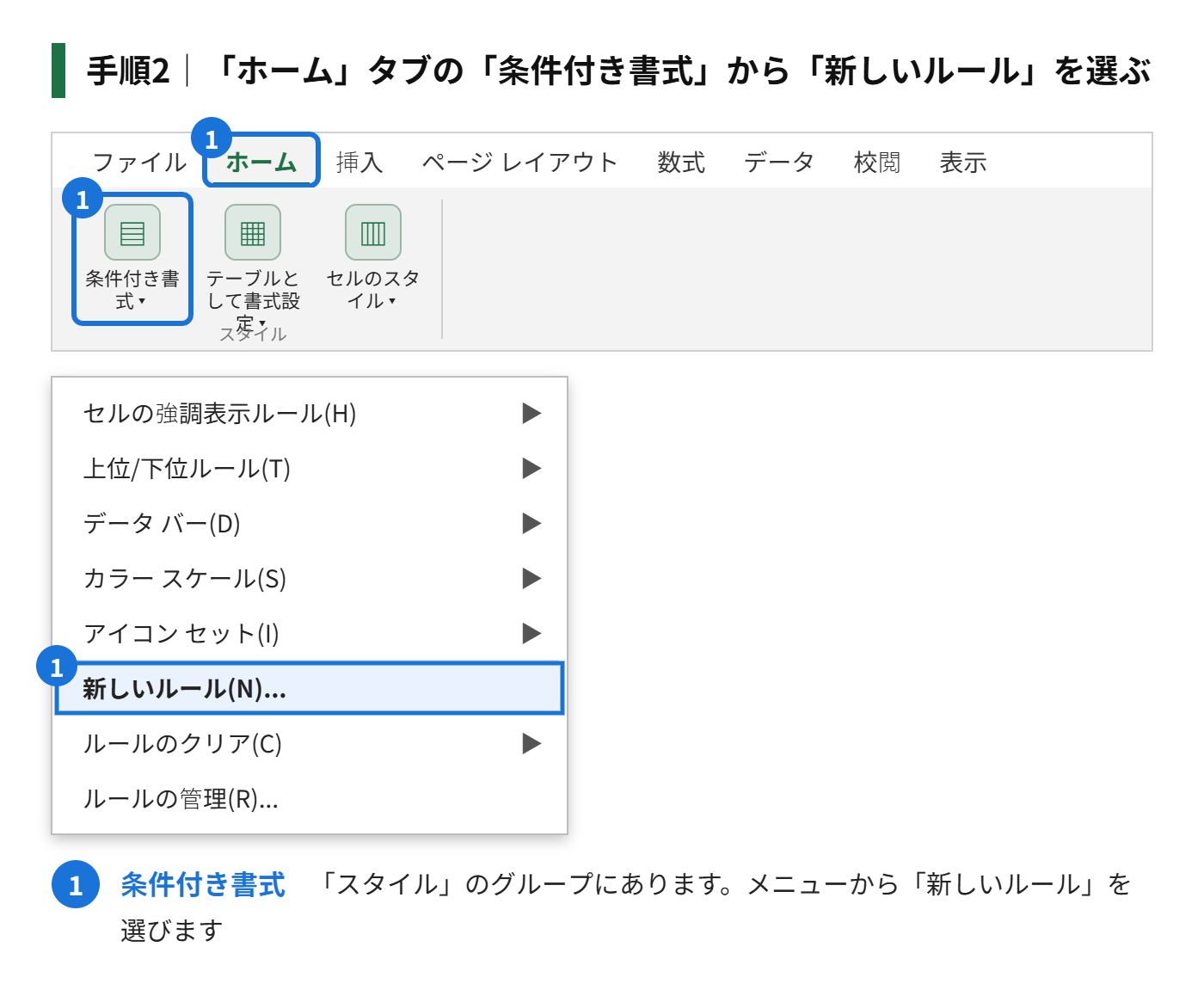The image size is (1204, 996).
Task: Switch to the ホーム tab
Action: coord(261,162)
